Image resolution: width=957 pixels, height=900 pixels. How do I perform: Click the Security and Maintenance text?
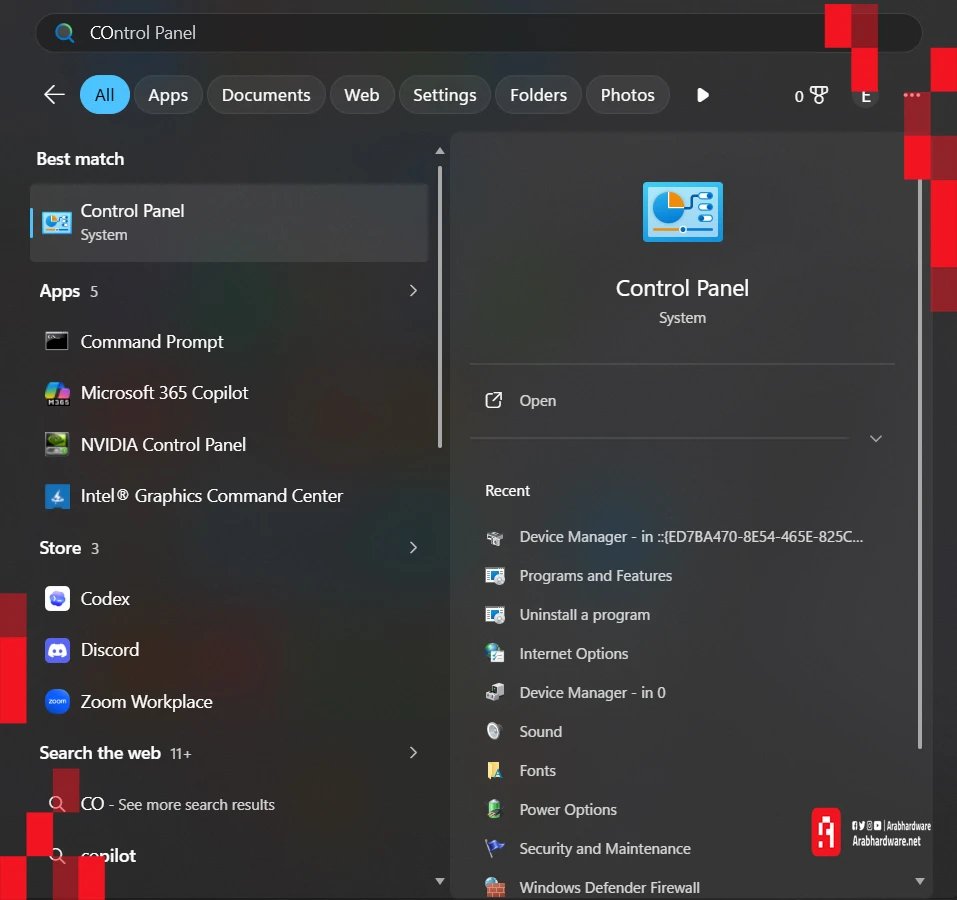[x=605, y=848]
